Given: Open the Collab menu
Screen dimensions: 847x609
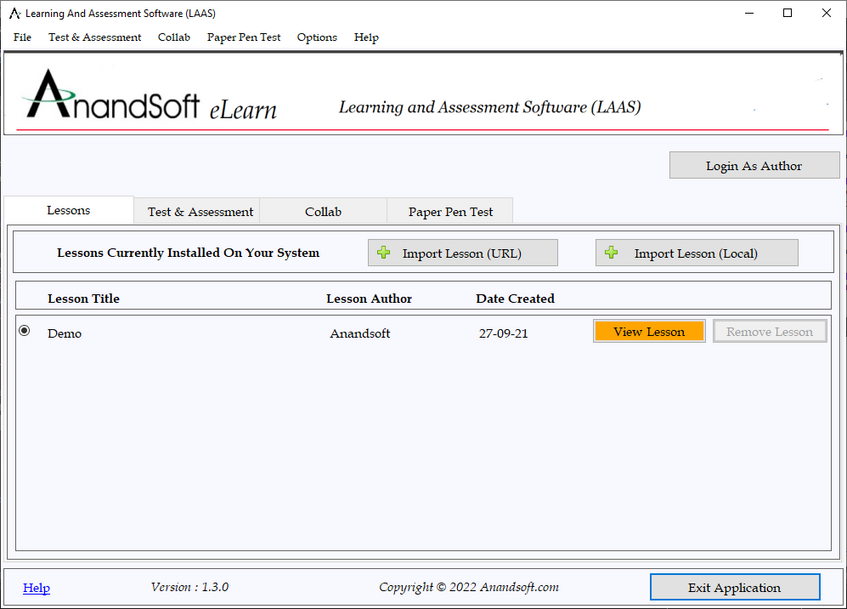Looking at the screenshot, I should 174,37.
